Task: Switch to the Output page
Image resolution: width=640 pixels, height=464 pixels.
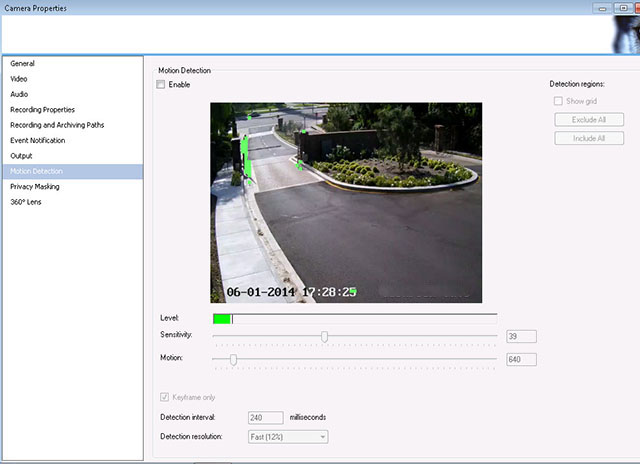Action: (22, 156)
